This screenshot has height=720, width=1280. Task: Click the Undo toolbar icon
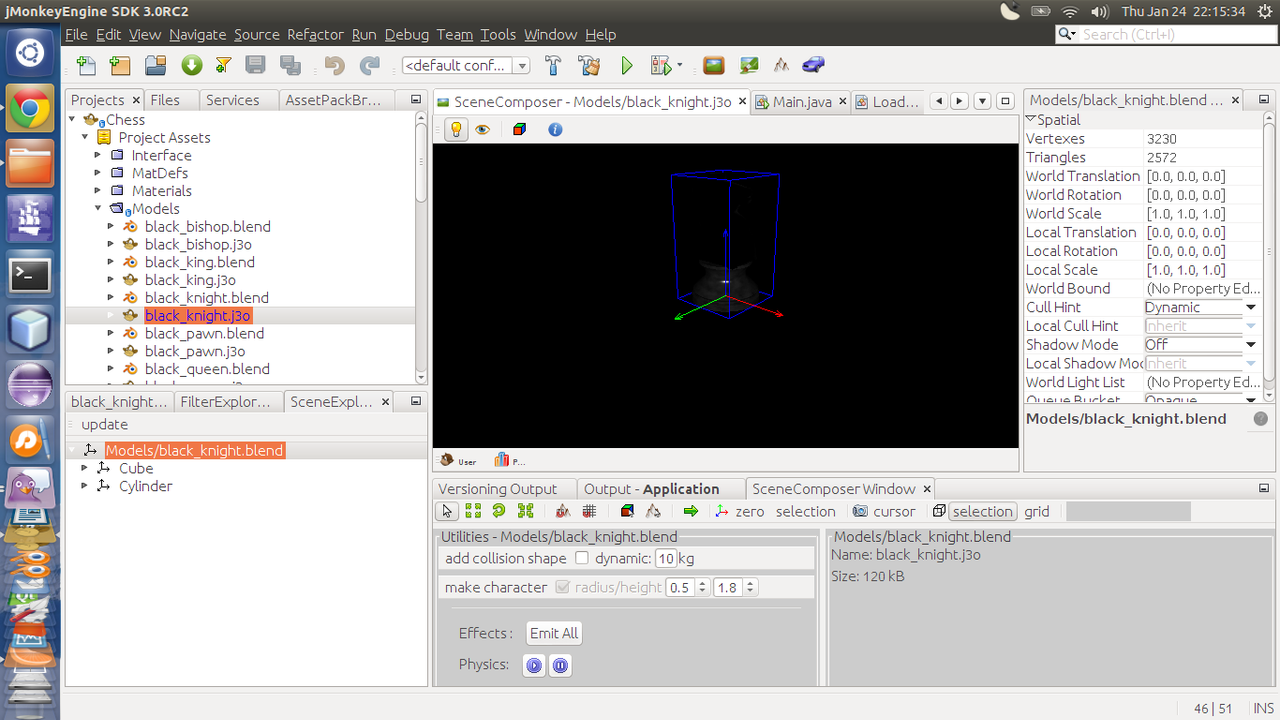click(334, 66)
